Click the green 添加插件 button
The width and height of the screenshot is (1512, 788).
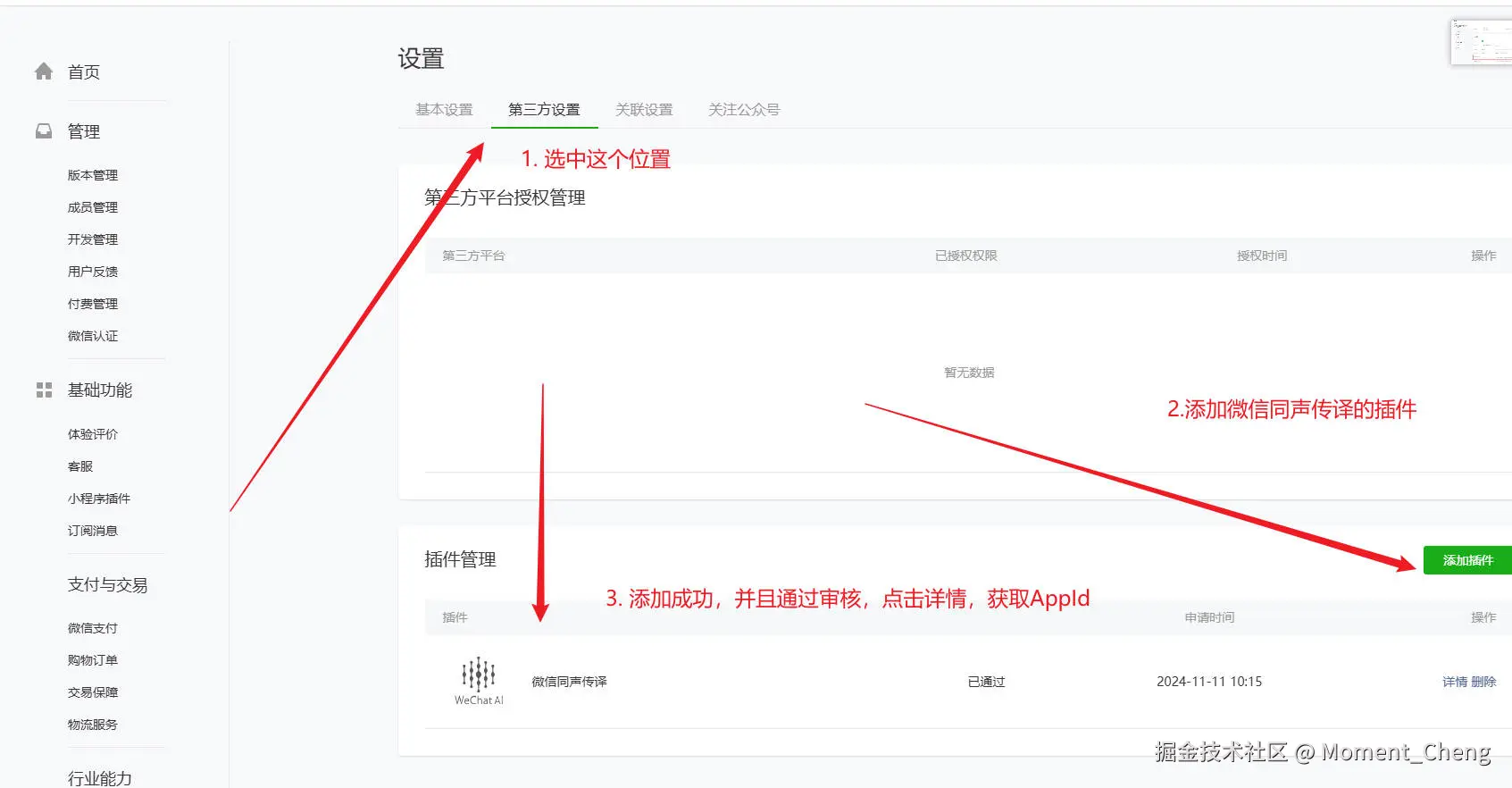pyautogui.click(x=1467, y=560)
